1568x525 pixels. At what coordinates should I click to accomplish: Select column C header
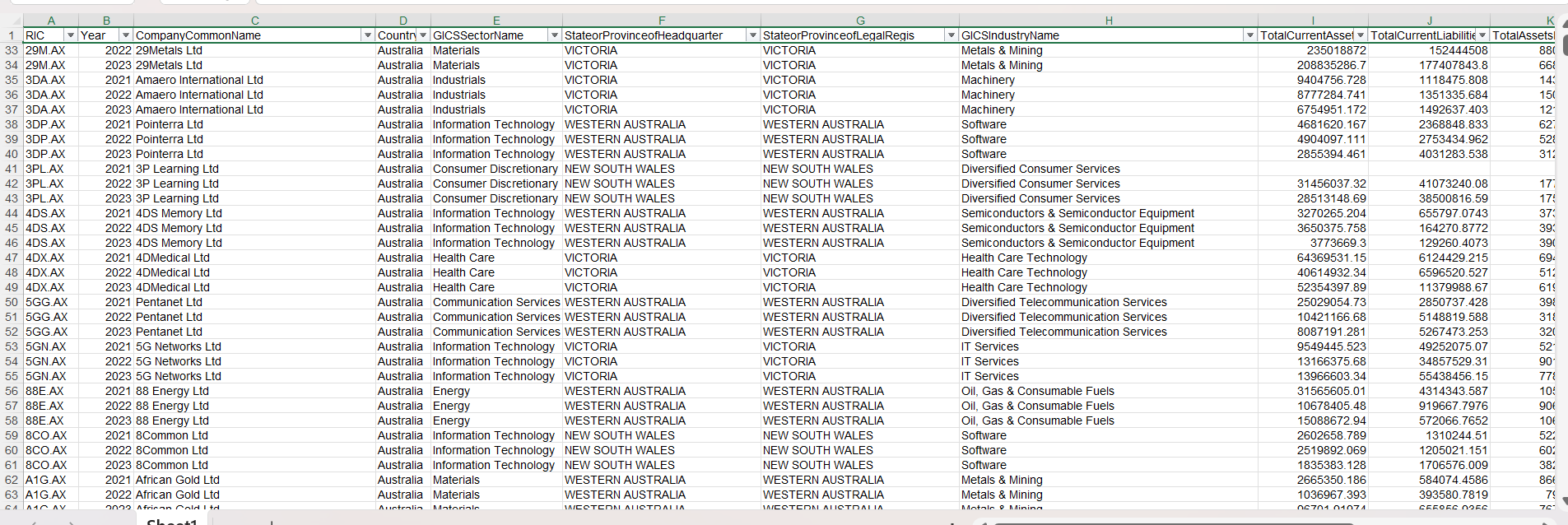(254, 21)
